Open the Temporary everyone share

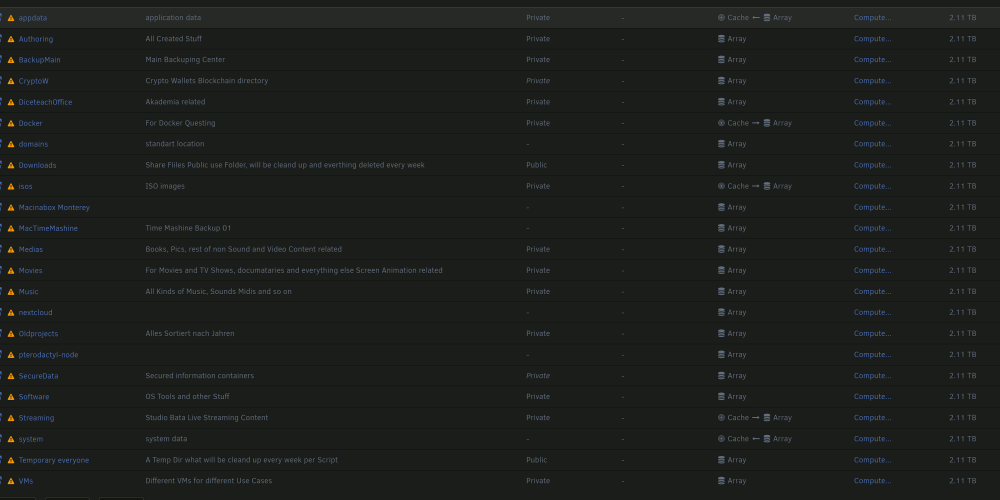click(54, 460)
